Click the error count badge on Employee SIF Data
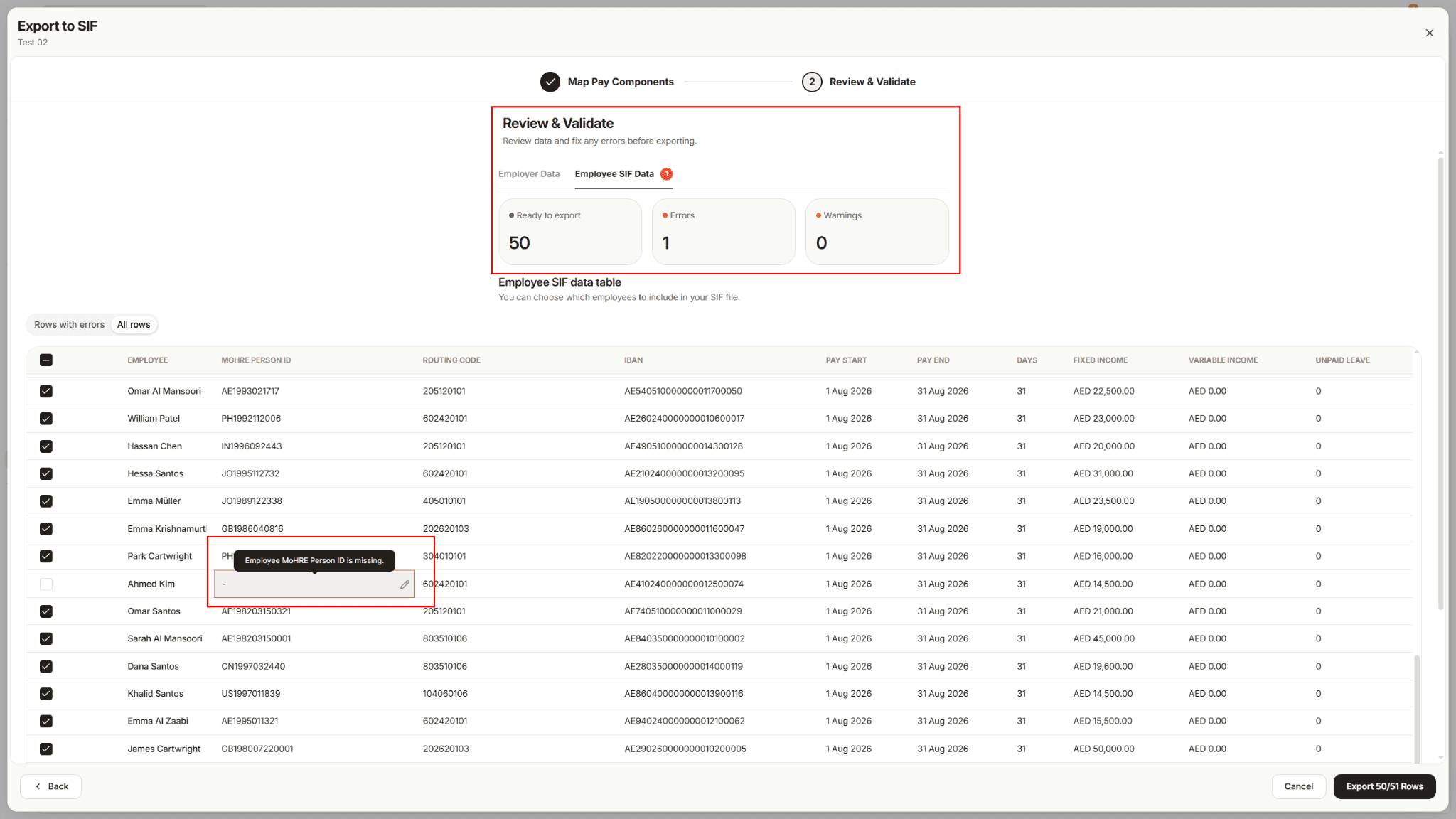 click(x=666, y=174)
